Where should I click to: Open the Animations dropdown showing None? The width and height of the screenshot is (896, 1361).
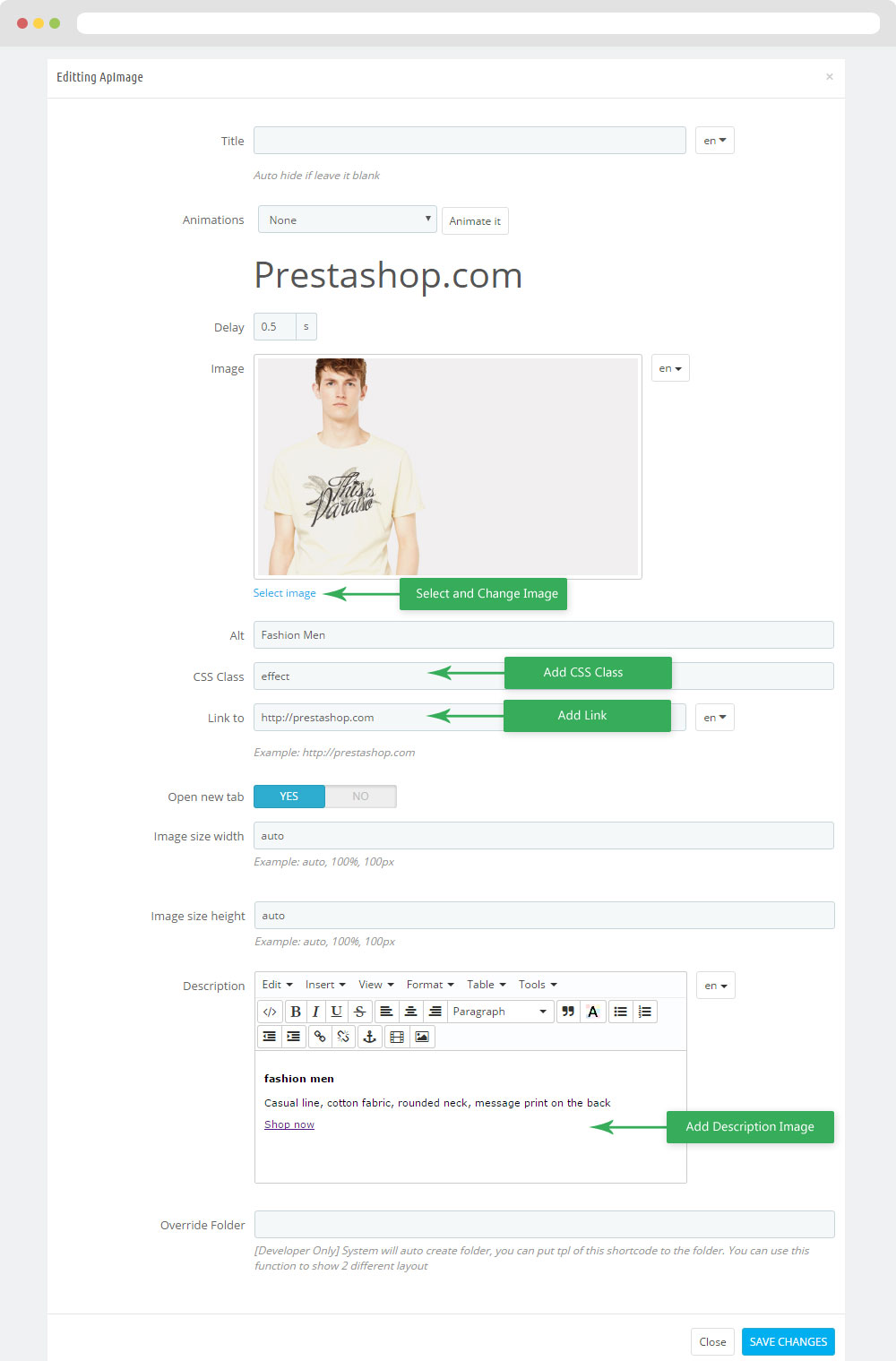(348, 220)
